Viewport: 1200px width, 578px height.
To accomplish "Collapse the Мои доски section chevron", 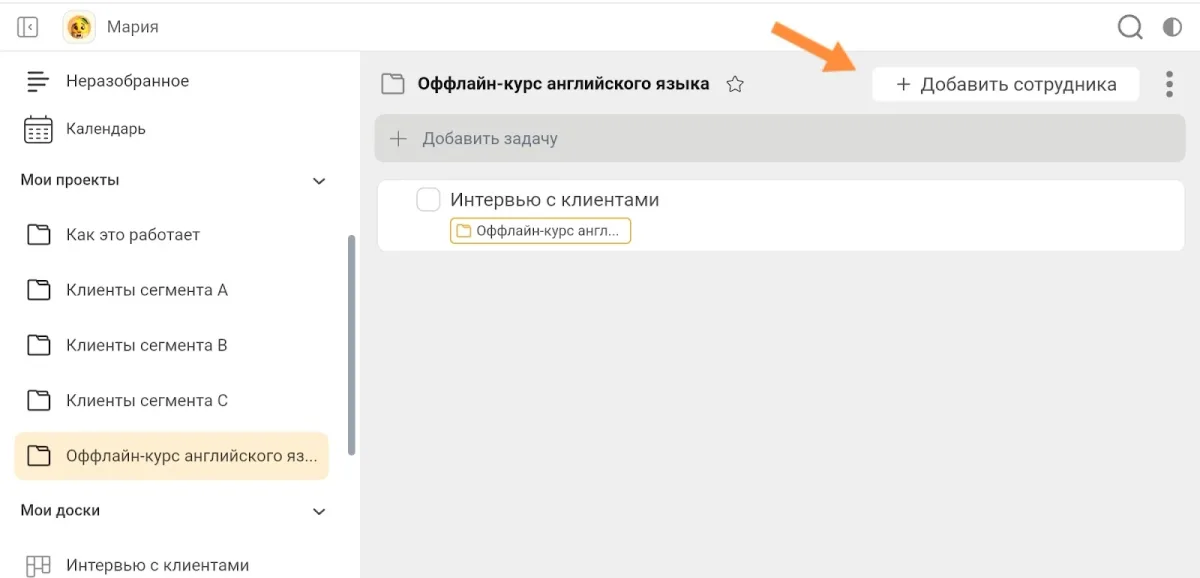I will 319,511.
